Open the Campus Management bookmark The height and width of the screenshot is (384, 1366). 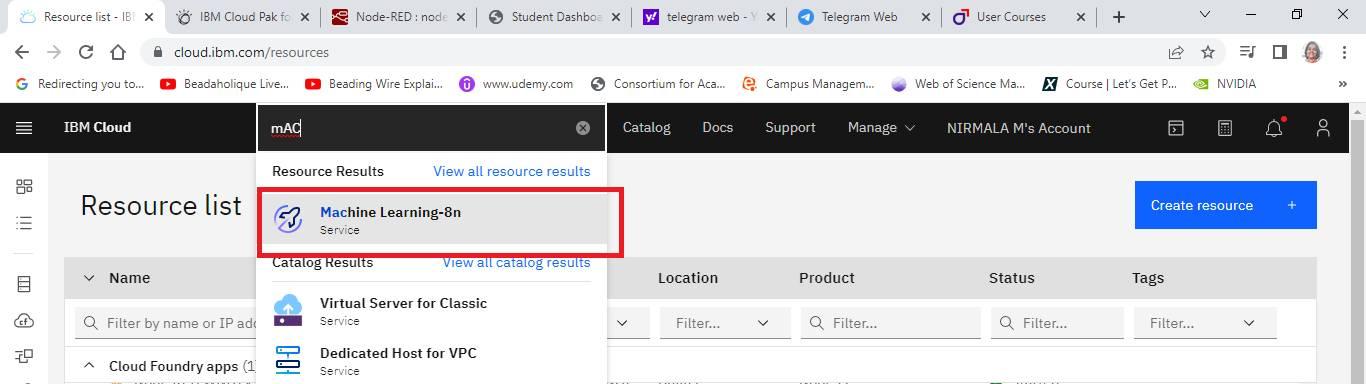click(x=808, y=84)
